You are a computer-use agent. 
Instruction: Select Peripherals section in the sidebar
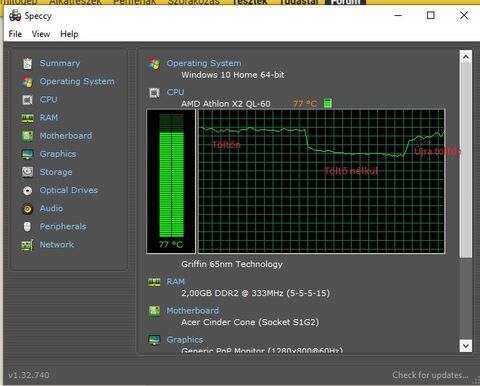point(63,227)
